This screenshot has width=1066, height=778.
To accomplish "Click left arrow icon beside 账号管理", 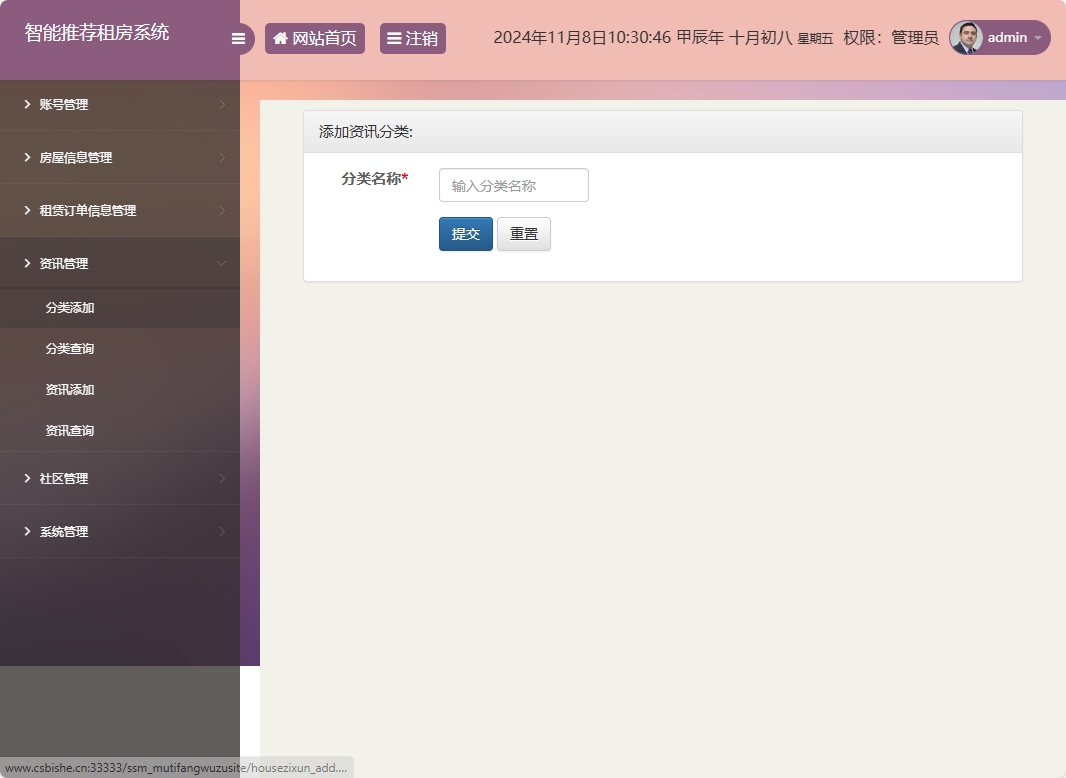I will tap(27, 104).
